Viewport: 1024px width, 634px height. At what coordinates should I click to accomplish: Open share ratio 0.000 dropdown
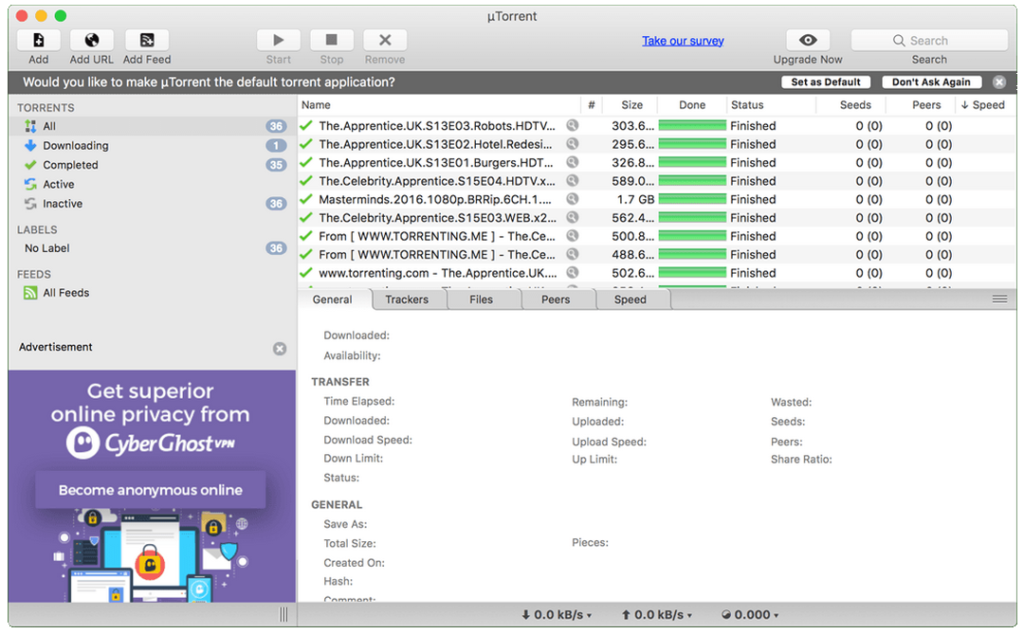pyautogui.click(x=750, y=615)
